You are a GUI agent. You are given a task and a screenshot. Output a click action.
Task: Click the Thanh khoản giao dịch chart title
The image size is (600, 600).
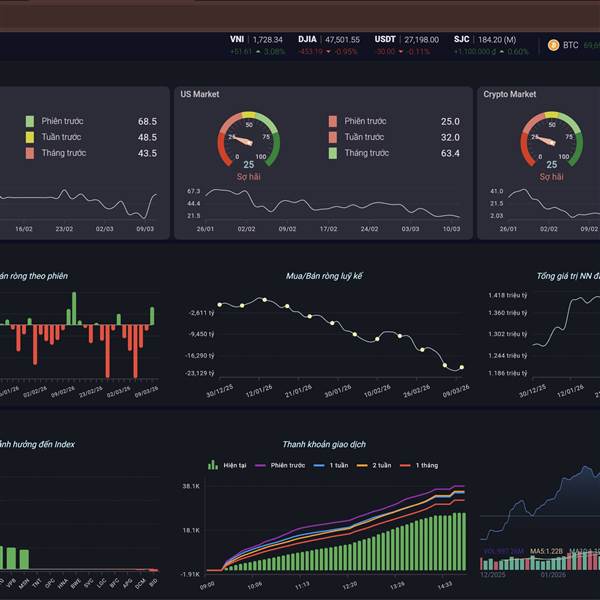(x=324, y=444)
